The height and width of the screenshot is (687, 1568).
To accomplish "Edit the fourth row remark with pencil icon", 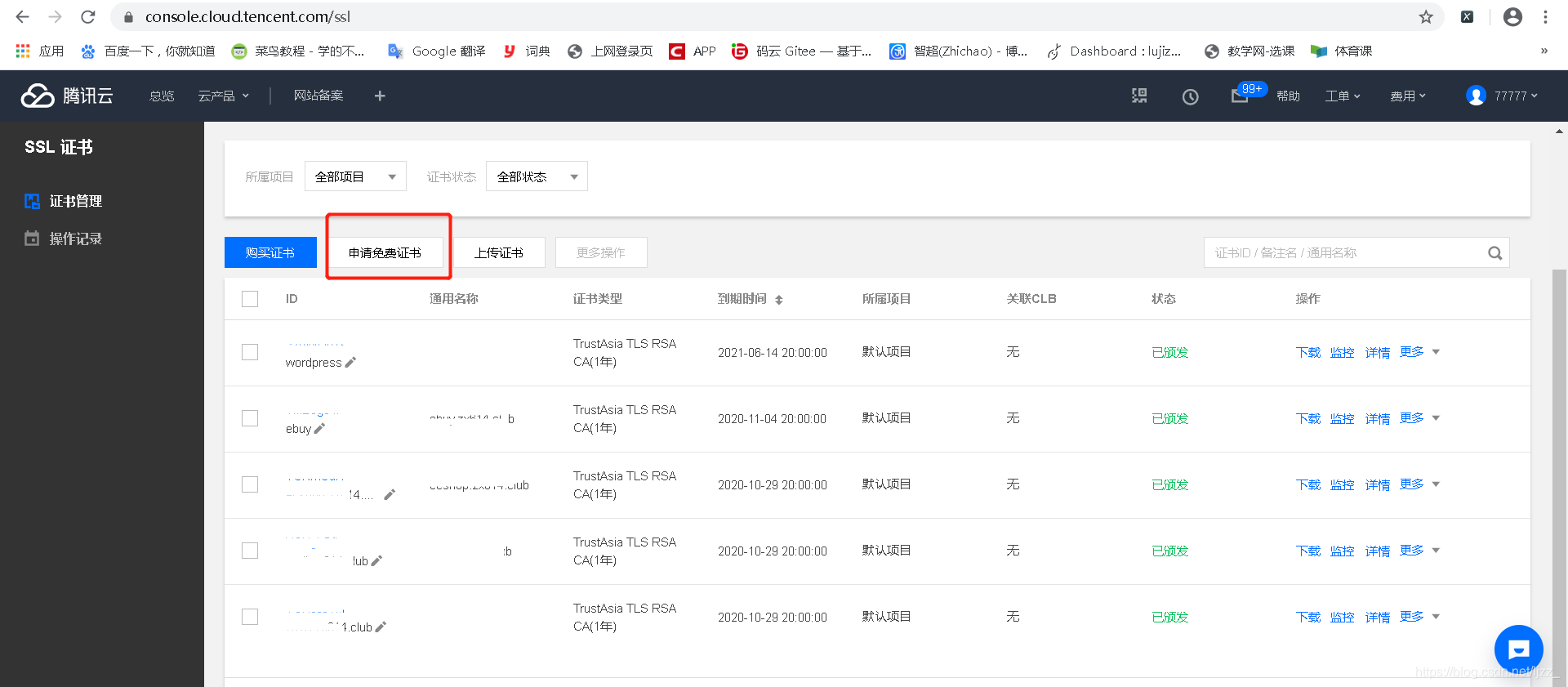I will (376, 560).
